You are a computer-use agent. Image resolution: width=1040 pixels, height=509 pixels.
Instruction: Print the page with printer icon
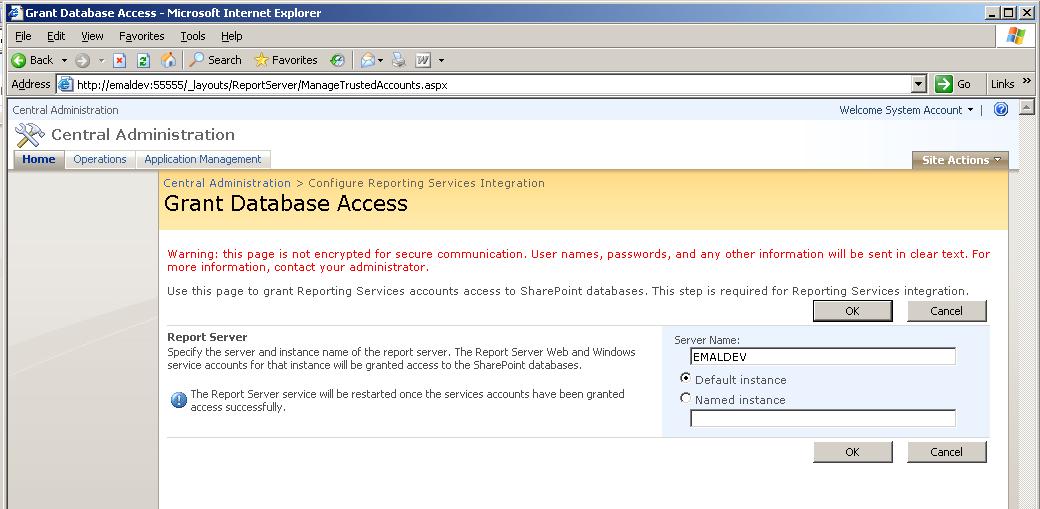click(399, 60)
